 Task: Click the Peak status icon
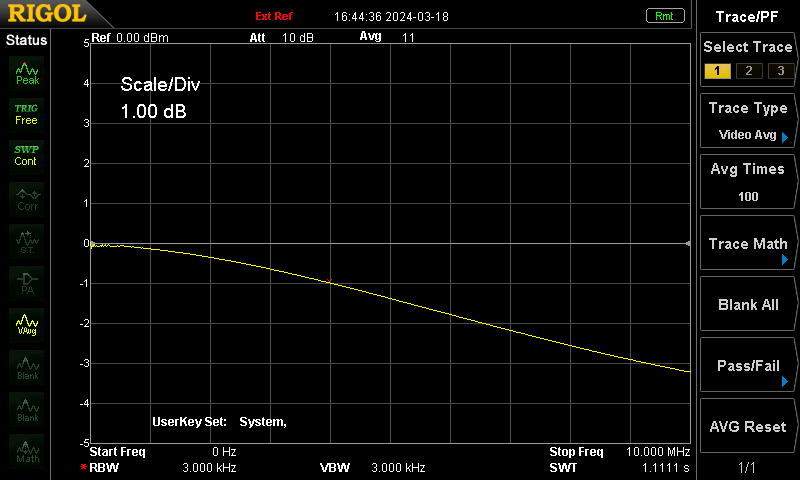(27, 73)
